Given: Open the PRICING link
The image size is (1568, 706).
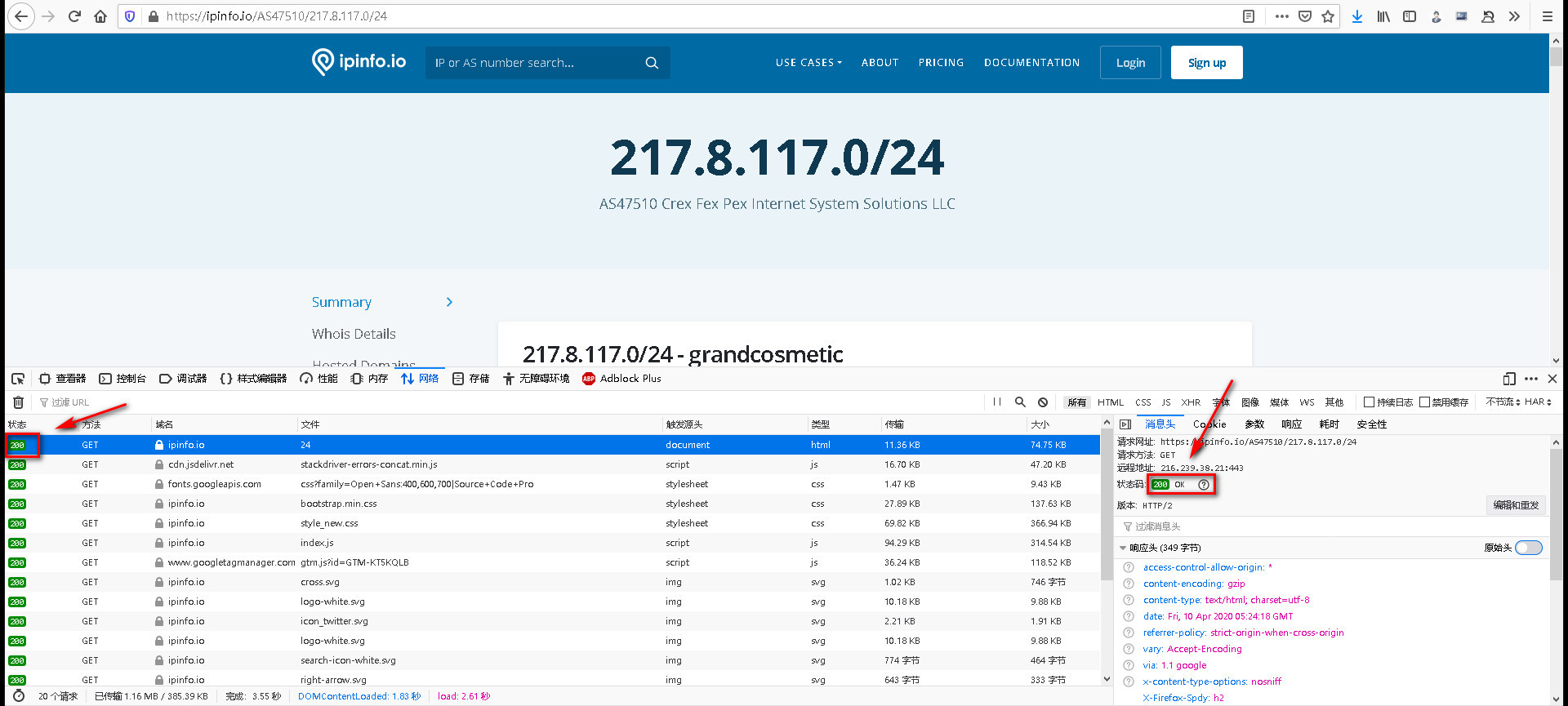Looking at the screenshot, I should [941, 63].
